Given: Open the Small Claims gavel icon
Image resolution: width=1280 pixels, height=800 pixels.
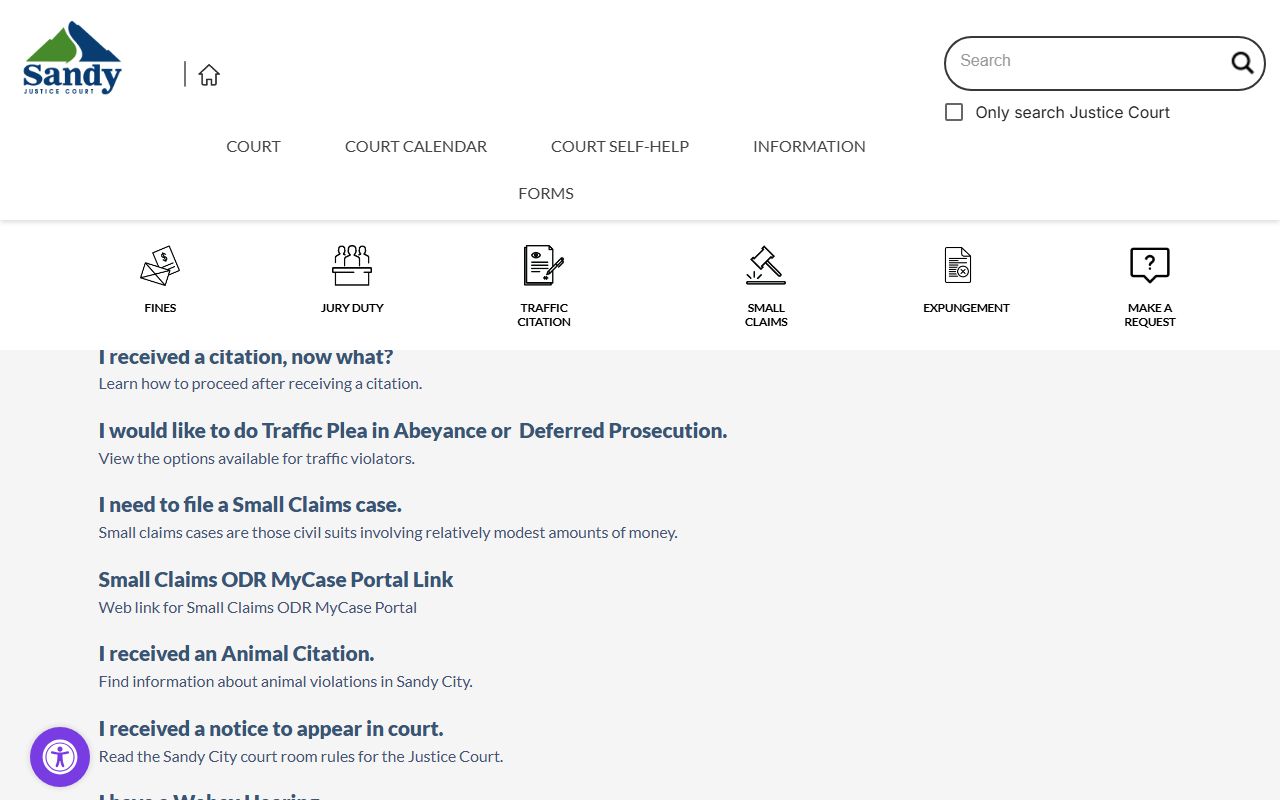Looking at the screenshot, I should tap(766, 266).
